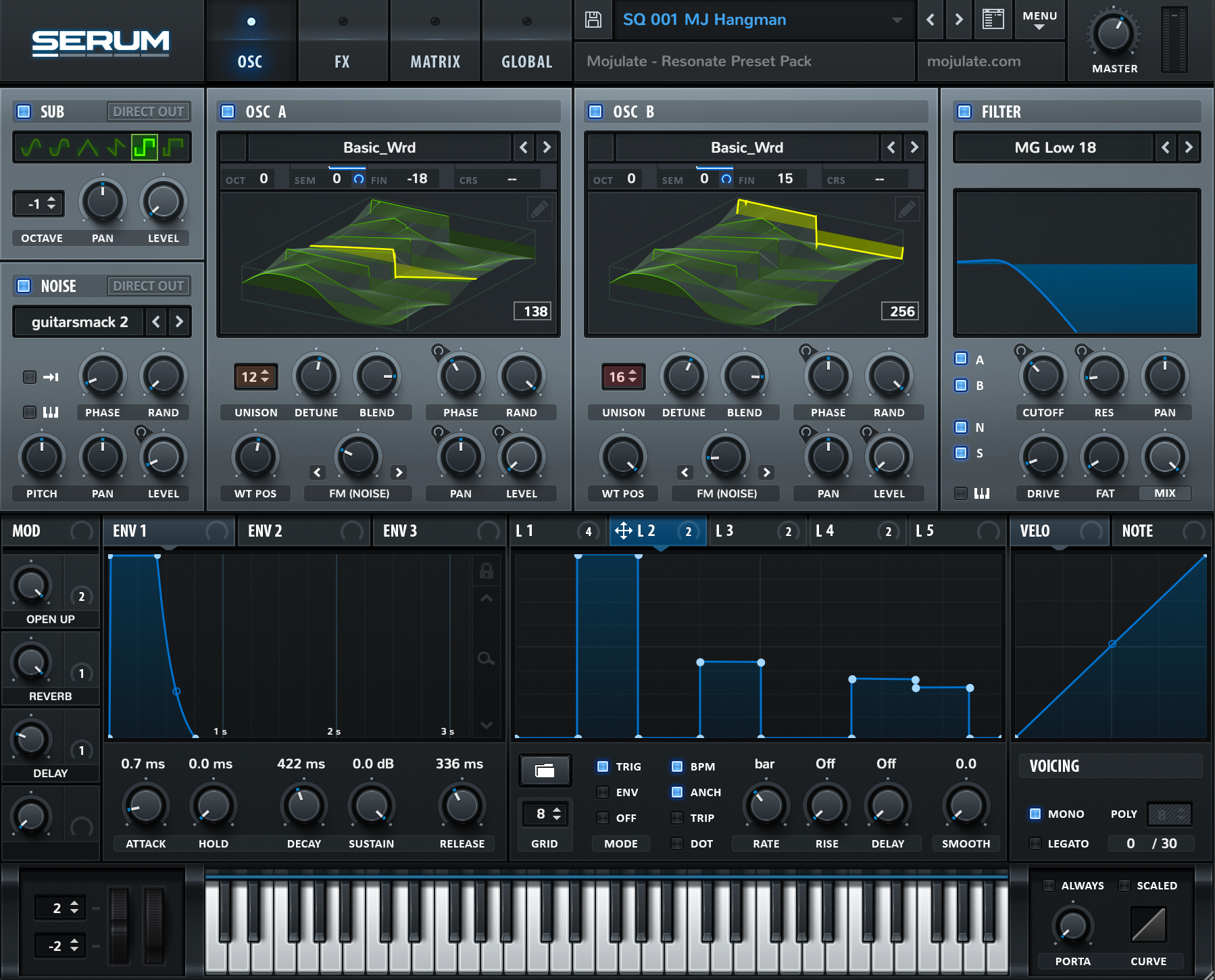Switch to the GLOBAL tab
The image size is (1215, 980).
[527, 42]
